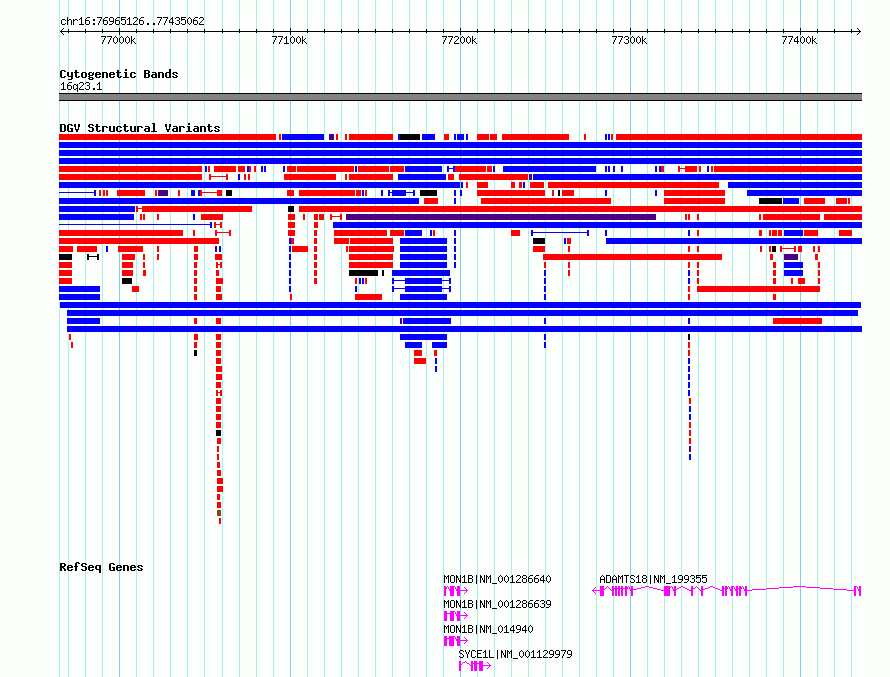The height and width of the screenshot is (677, 890).
Task: Select the MON1B NM_001286639 gene label
Action: coord(497,604)
